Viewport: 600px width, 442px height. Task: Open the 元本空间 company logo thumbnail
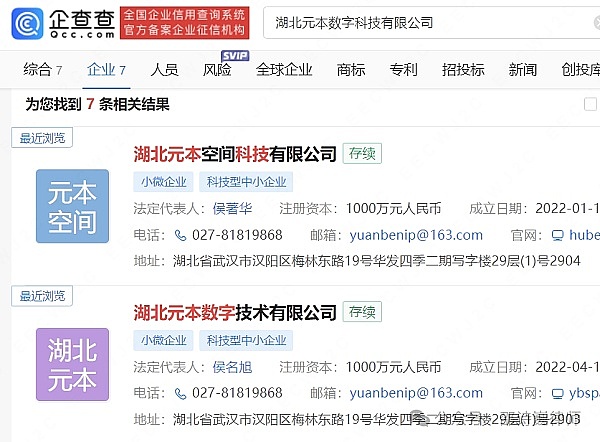point(72,207)
